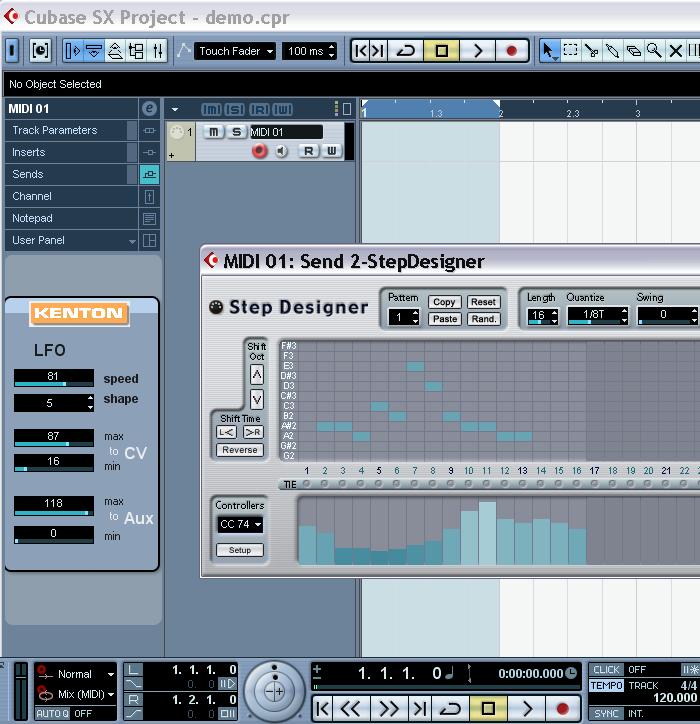This screenshot has height=724, width=700.
Task: Select the Split scissors tool
Action: [591, 50]
